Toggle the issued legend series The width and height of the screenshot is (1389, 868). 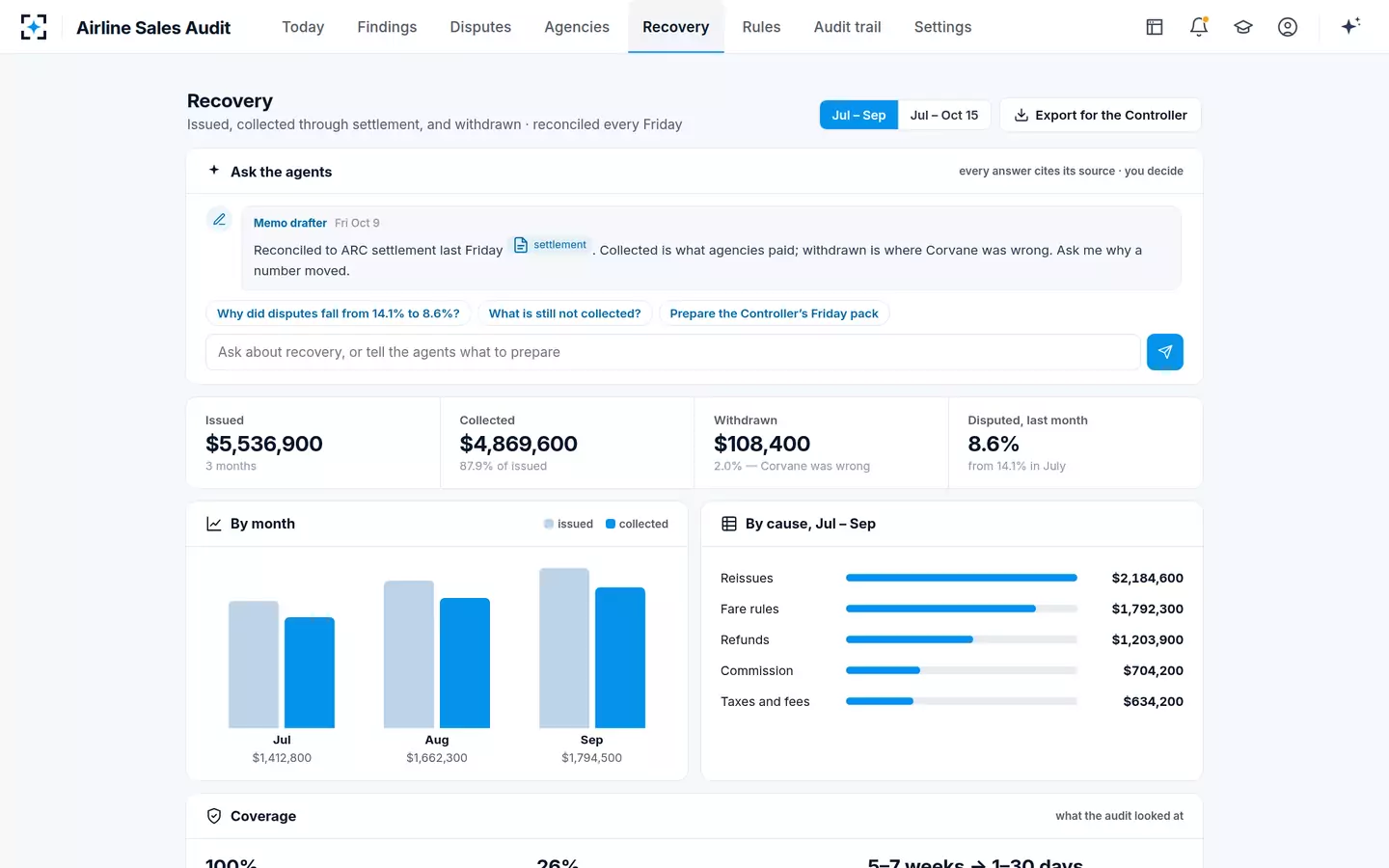tap(568, 524)
